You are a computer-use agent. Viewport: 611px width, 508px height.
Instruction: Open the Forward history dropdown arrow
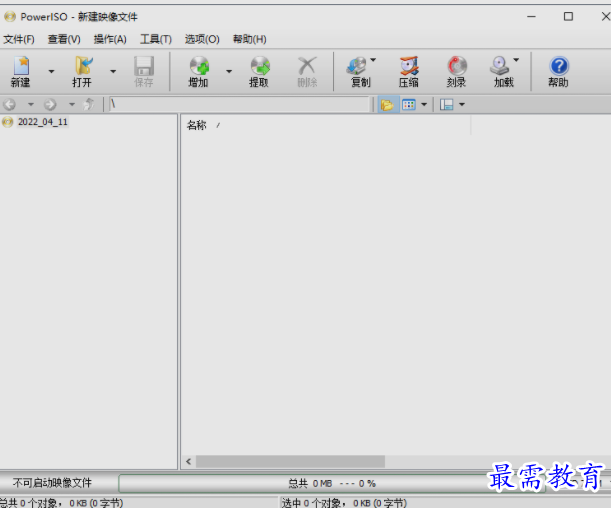pos(72,104)
